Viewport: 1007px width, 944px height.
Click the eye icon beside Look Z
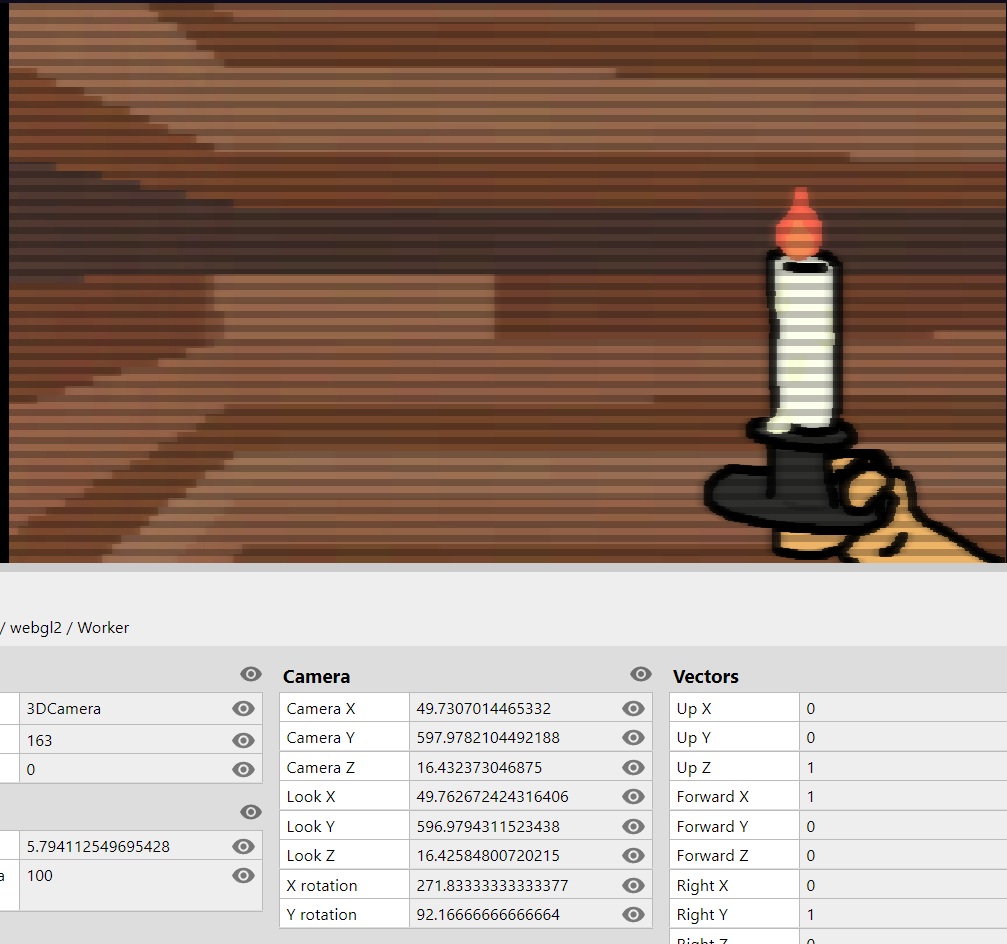(632, 856)
